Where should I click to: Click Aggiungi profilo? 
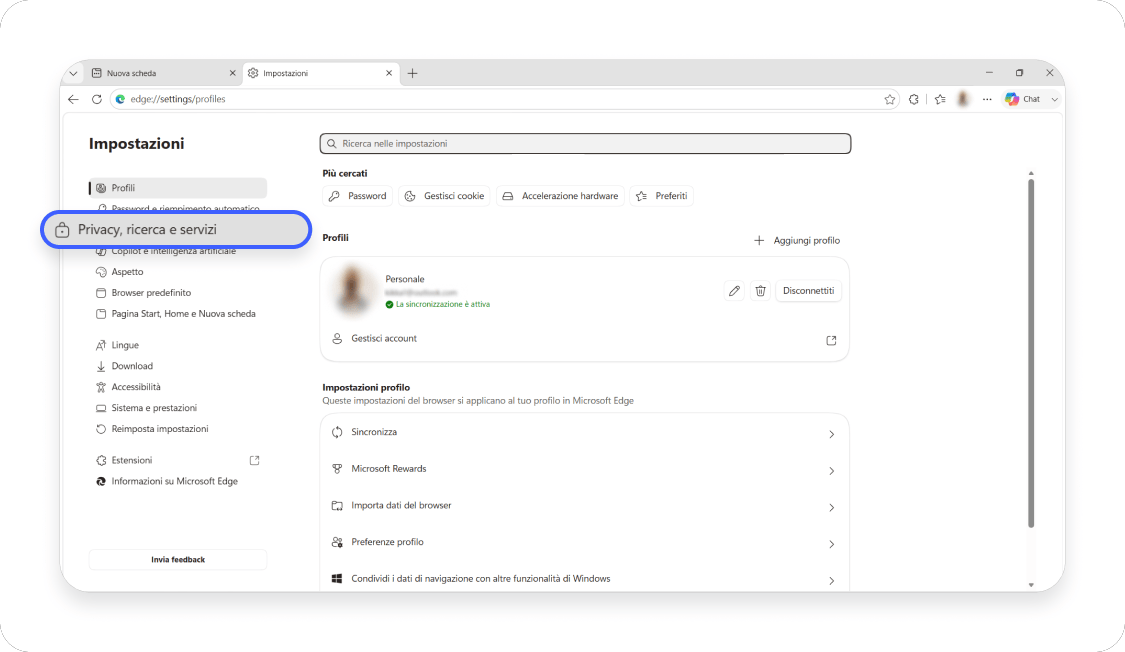(797, 240)
